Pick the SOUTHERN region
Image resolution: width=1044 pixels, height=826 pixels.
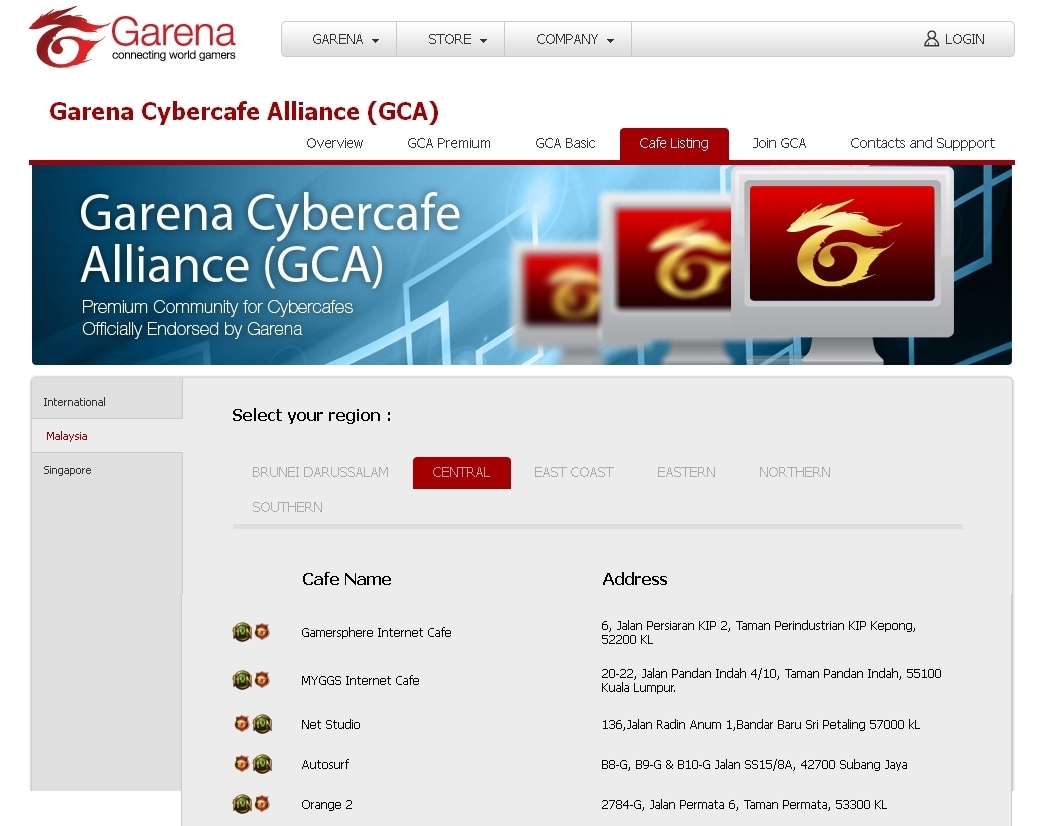287,507
